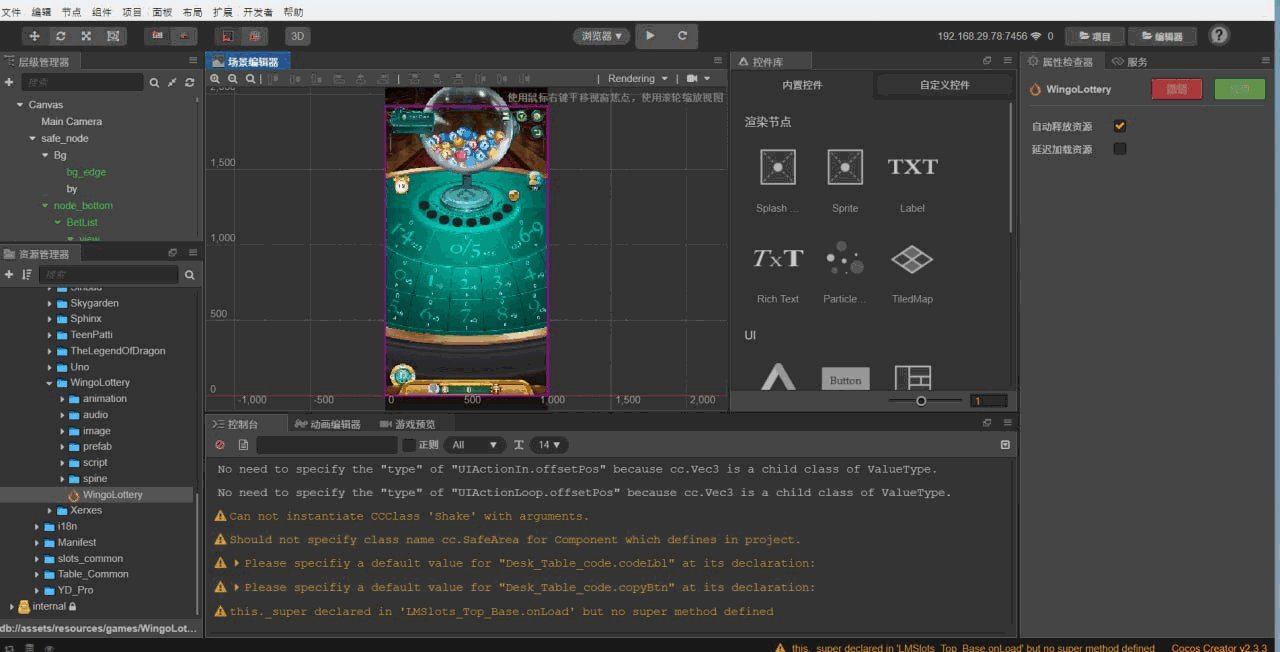Viewport: 1280px width, 652px height.
Task: Open the console log level All dropdown
Action: pyautogui.click(x=475, y=445)
